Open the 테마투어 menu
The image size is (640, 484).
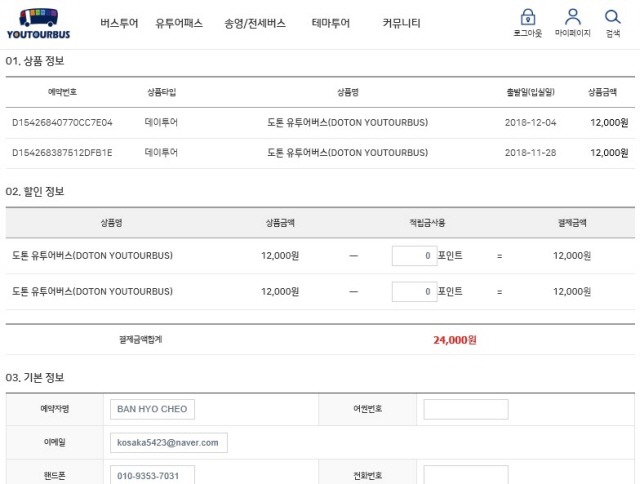click(331, 23)
